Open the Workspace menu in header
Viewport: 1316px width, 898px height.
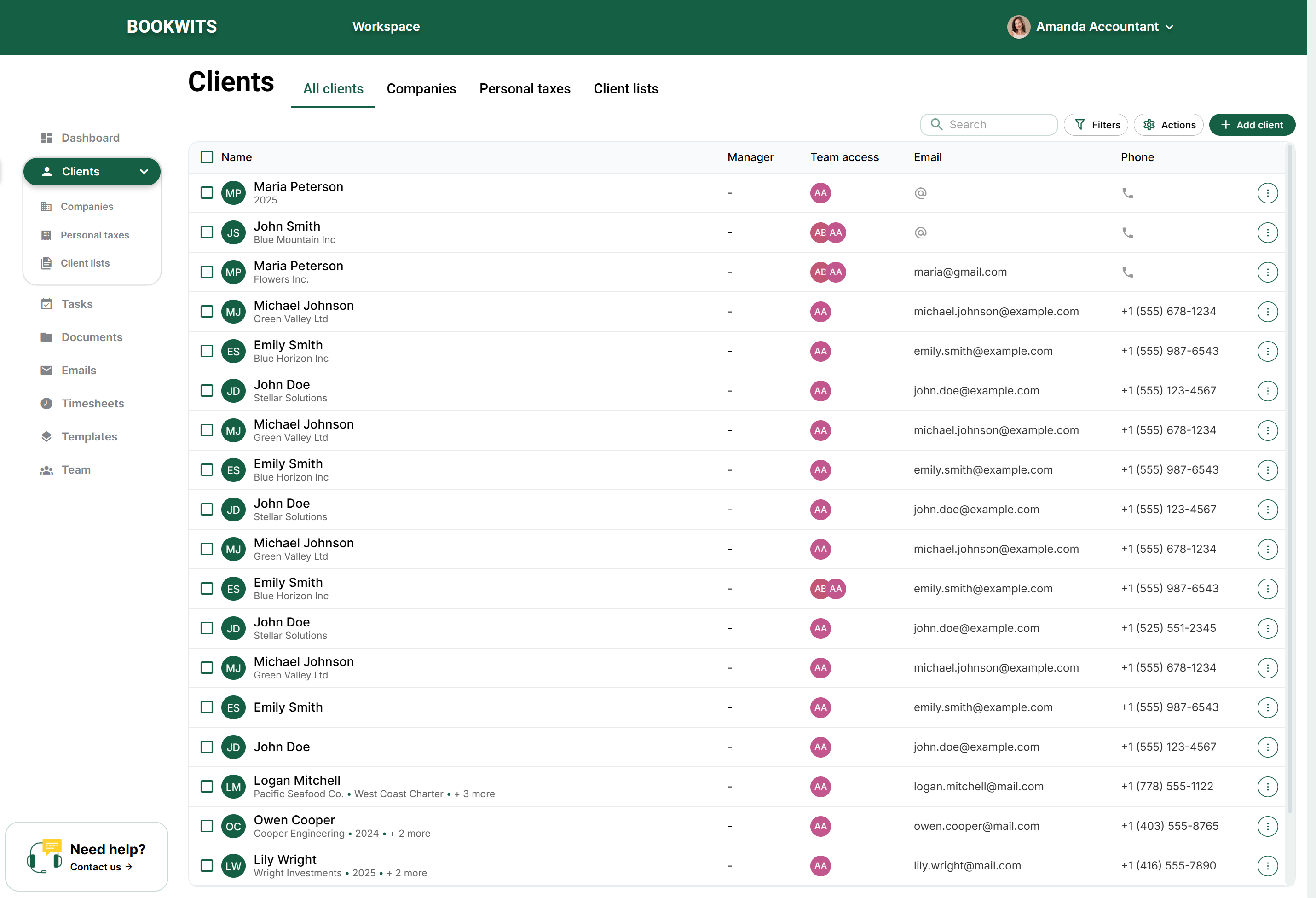click(386, 27)
